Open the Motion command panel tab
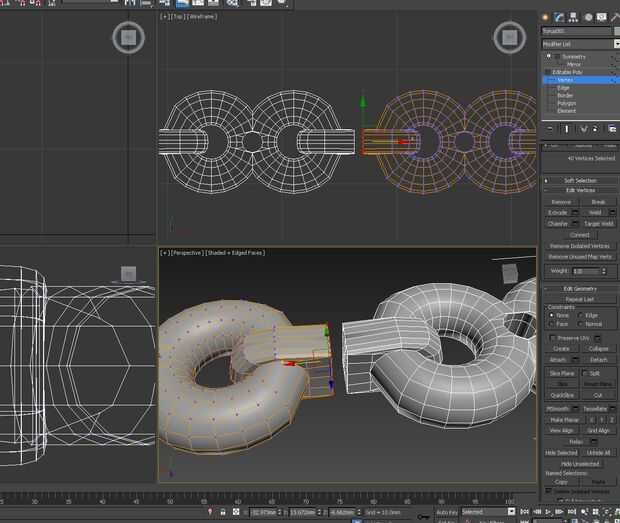620x523 pixels. [587, 17]
